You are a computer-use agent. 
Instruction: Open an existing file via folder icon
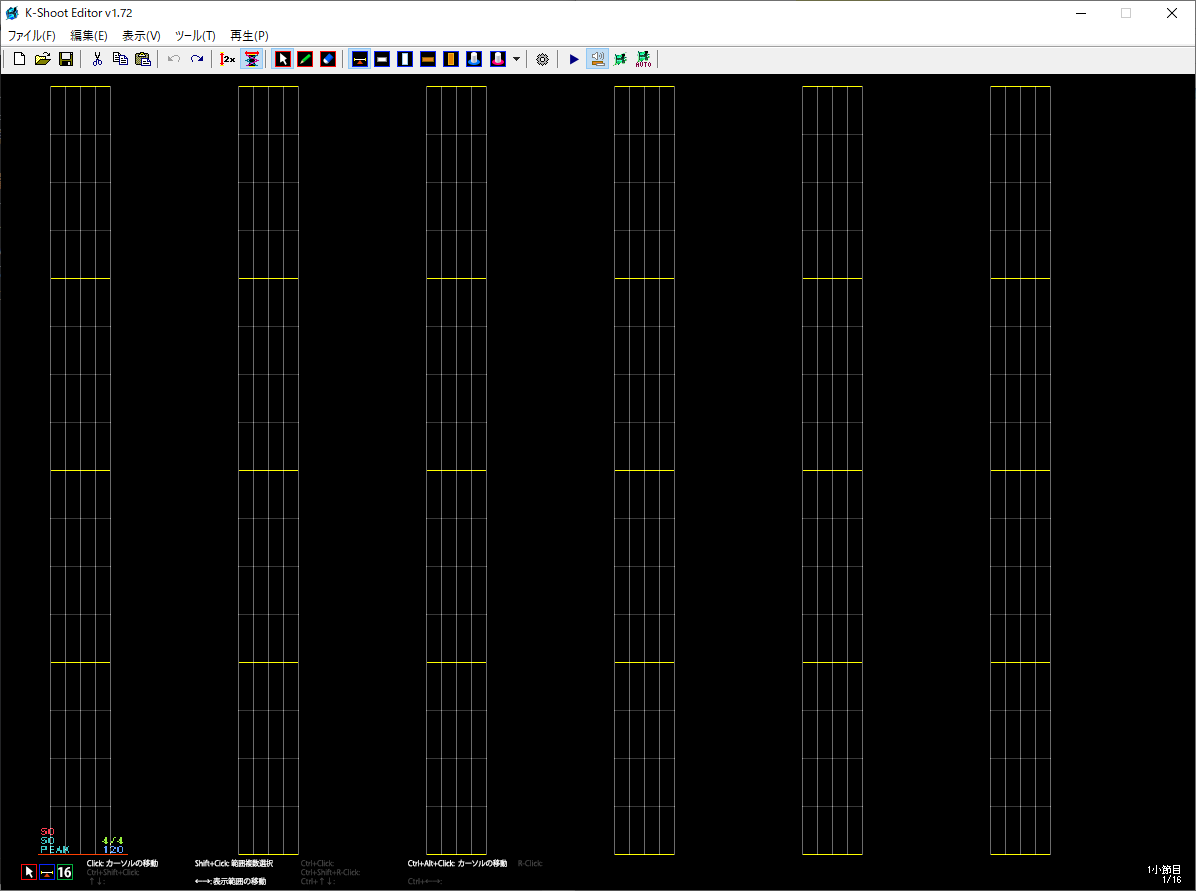(x=43, y=59)
